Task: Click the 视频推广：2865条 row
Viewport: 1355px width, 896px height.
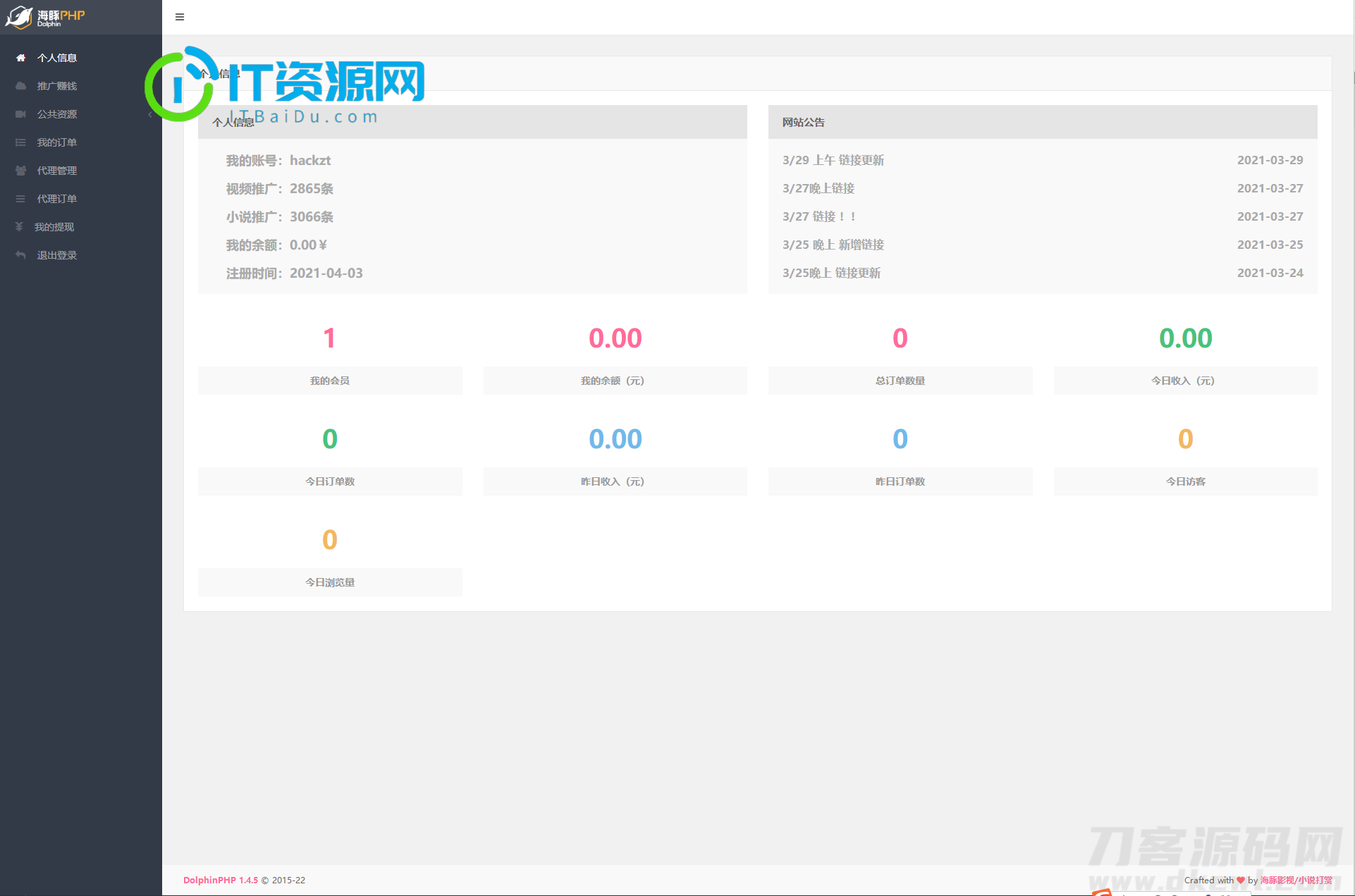Action: point(280,188)
